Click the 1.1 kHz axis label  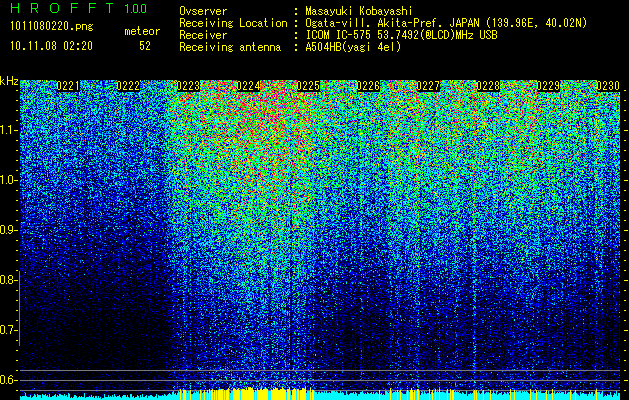click(x=8, y=130)
